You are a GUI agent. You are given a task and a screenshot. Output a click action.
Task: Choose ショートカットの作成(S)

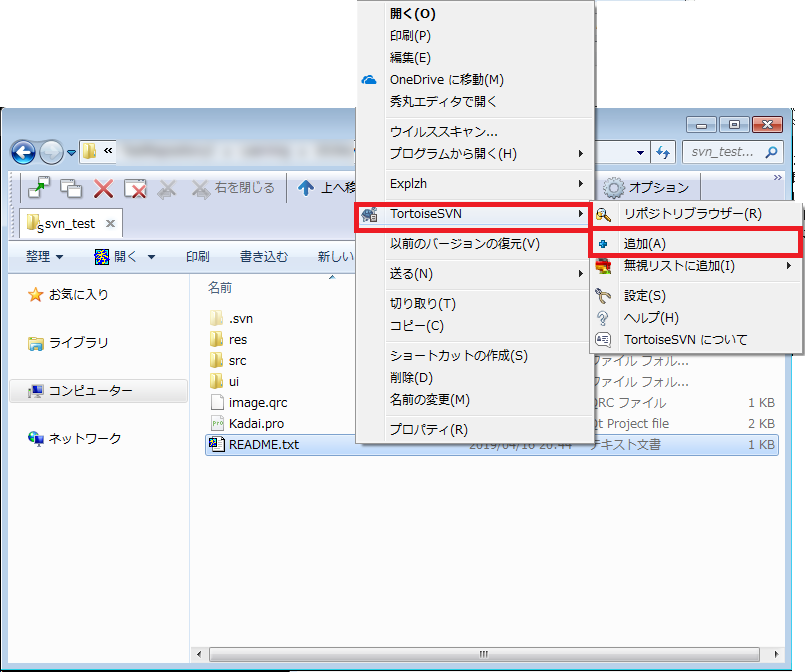[x=474, y=356]
